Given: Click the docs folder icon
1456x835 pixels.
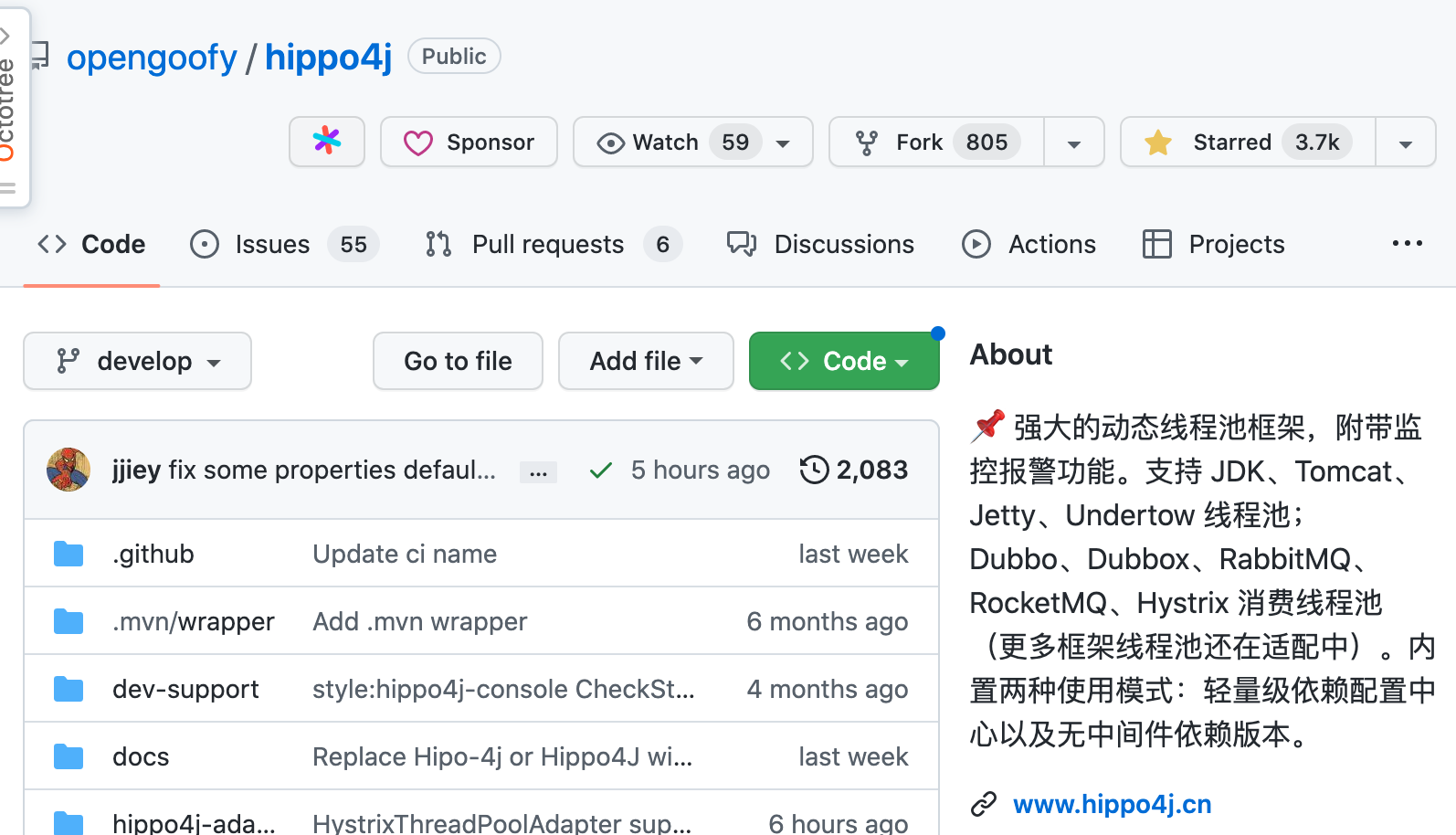Looking at the screenshot, I should (69, 756).
